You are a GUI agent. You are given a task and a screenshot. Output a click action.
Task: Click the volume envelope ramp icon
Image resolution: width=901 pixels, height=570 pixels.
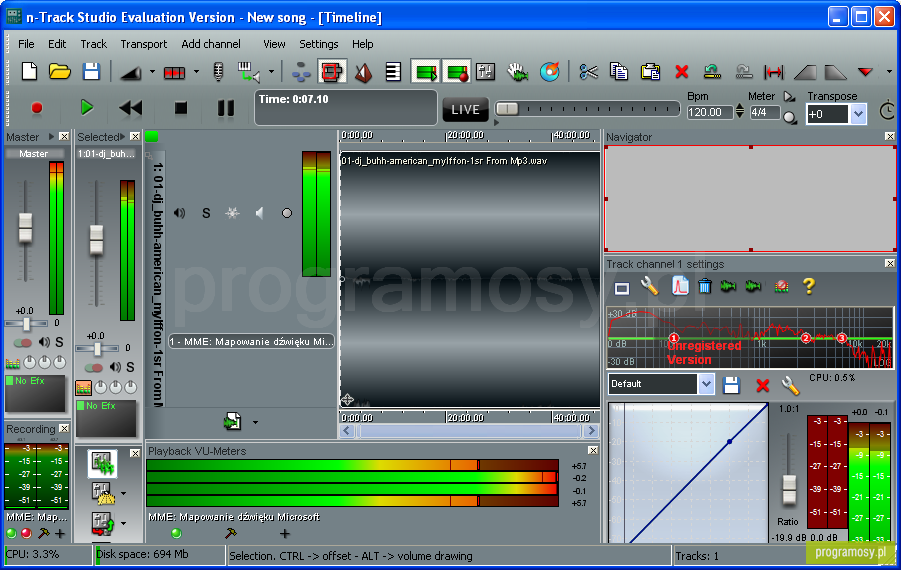pos(131,72)
